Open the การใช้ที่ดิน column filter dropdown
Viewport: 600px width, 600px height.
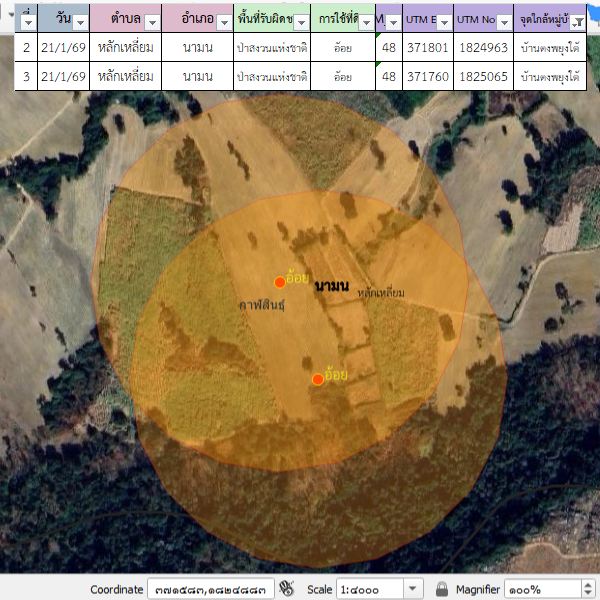365,20
